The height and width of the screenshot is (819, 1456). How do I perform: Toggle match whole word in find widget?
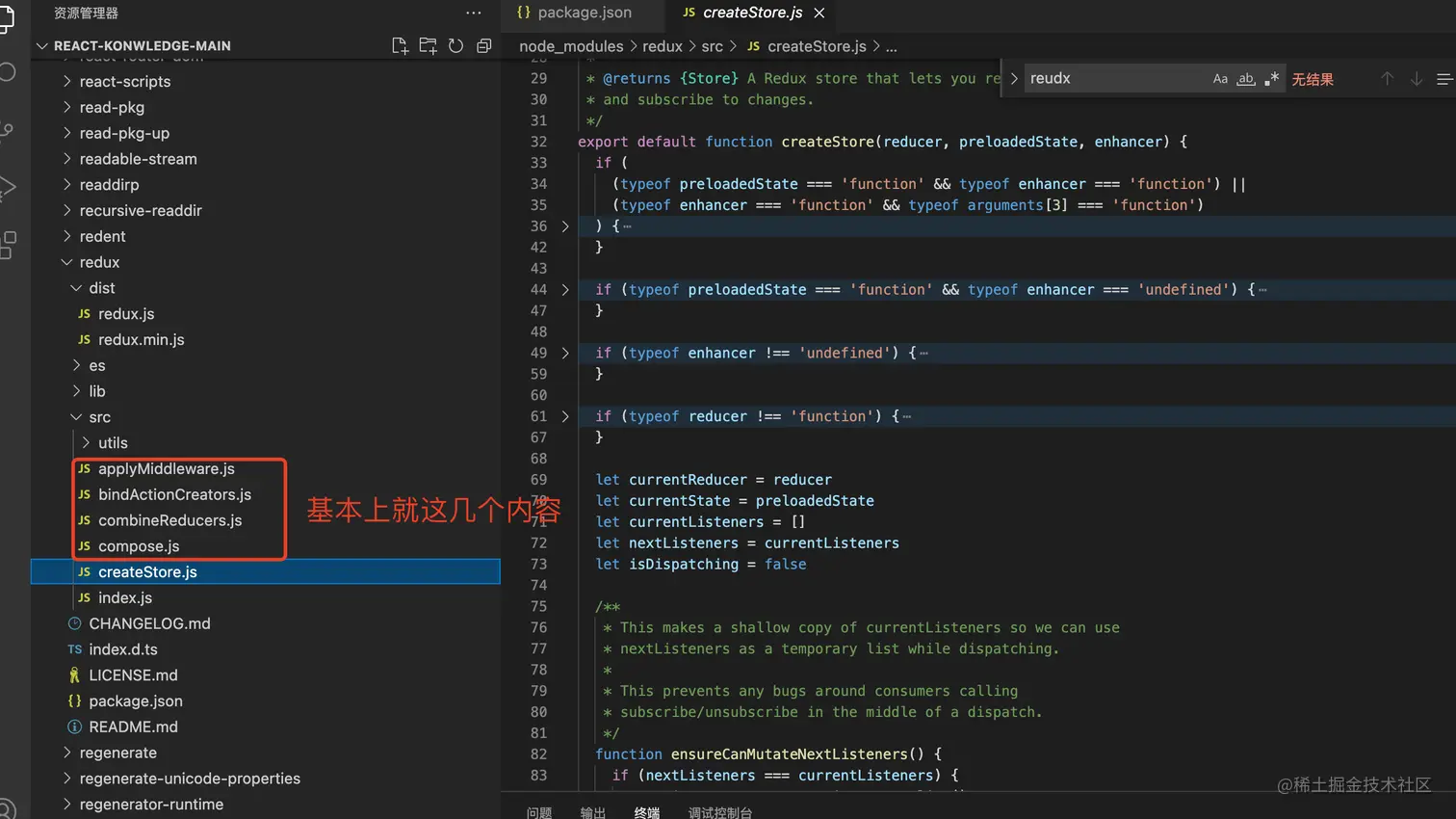tap(1246, 79)
